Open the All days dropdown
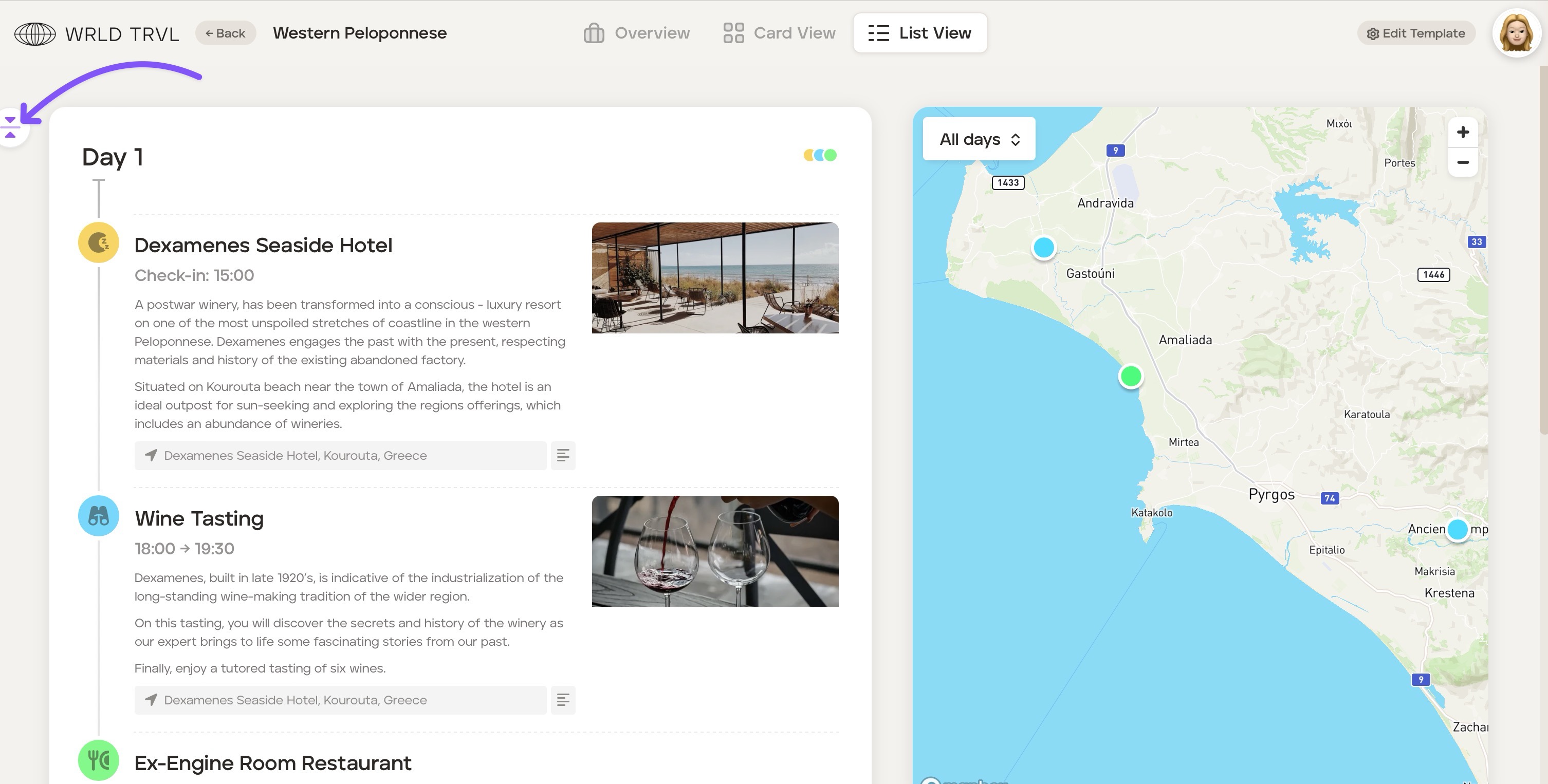Image resolution: width=1548 pixels, height=784 pixels. click(979, 139)
